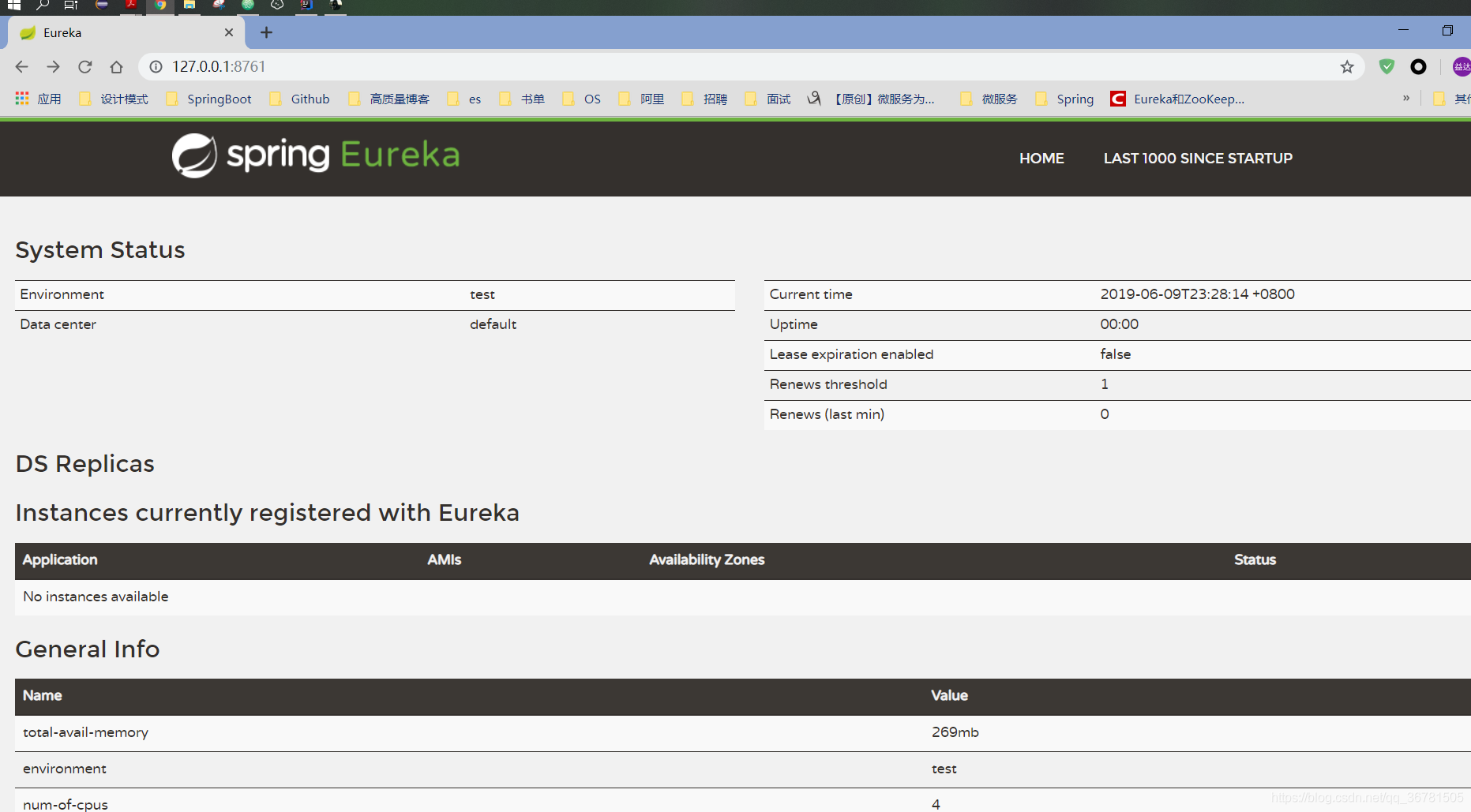Screen dimensions: 1471x812
Task: Open the 阿里 bookmark folder
Action: coord(641,99)
